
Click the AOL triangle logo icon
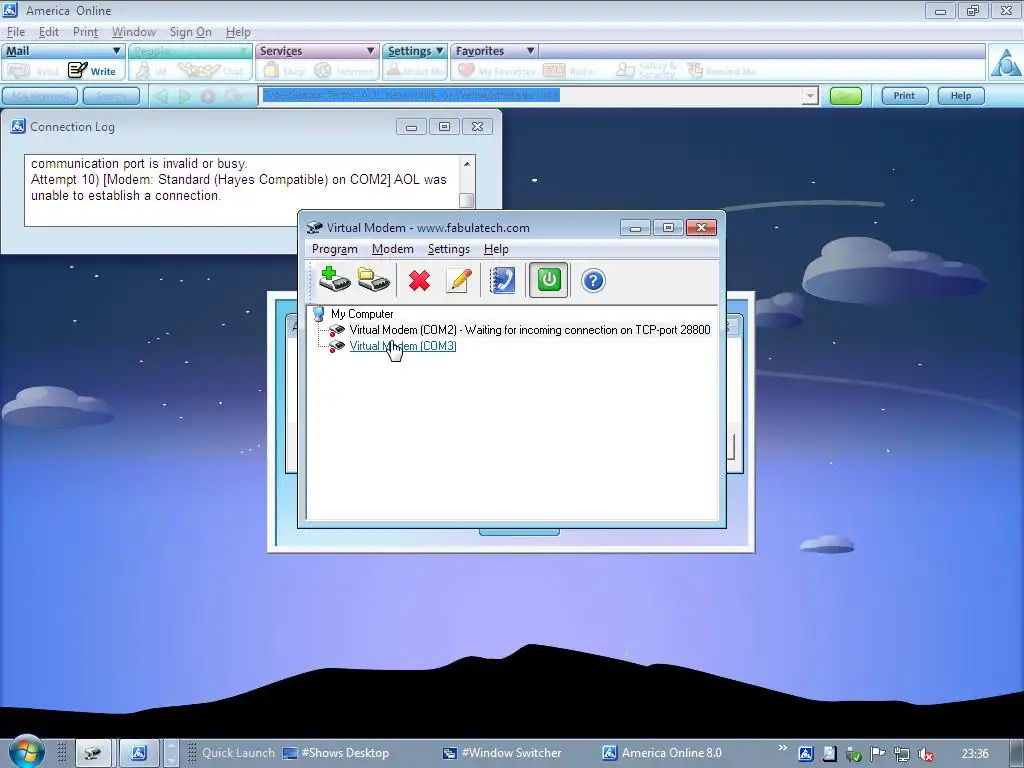[x=1006, y=63]
